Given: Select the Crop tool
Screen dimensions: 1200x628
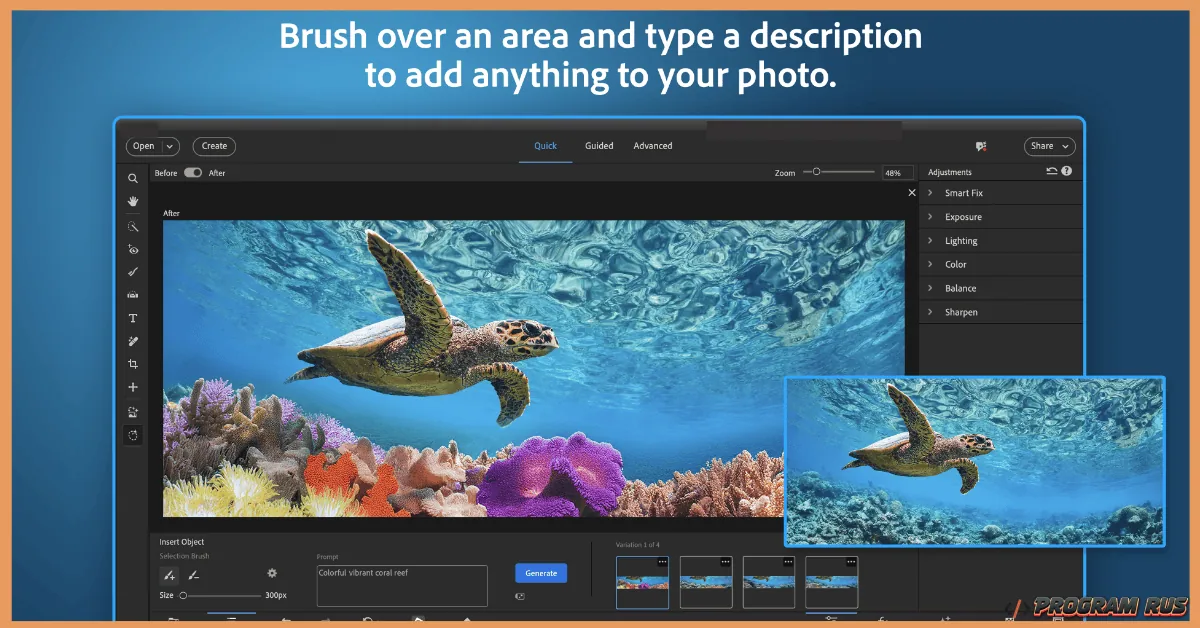Looking at the screenshot, I should click(x=133, y=363).
